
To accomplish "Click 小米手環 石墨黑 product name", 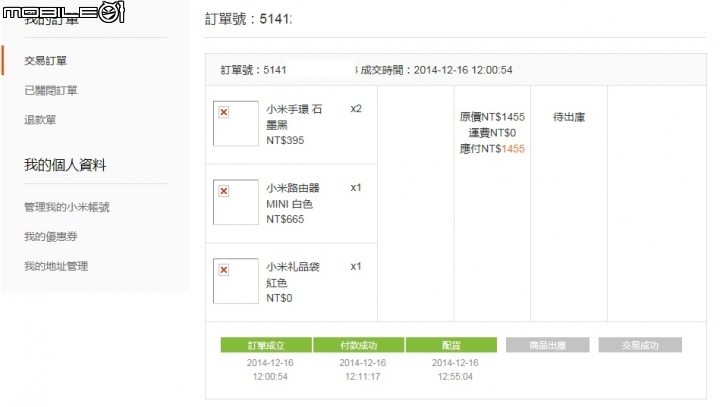I will [294, 117].
